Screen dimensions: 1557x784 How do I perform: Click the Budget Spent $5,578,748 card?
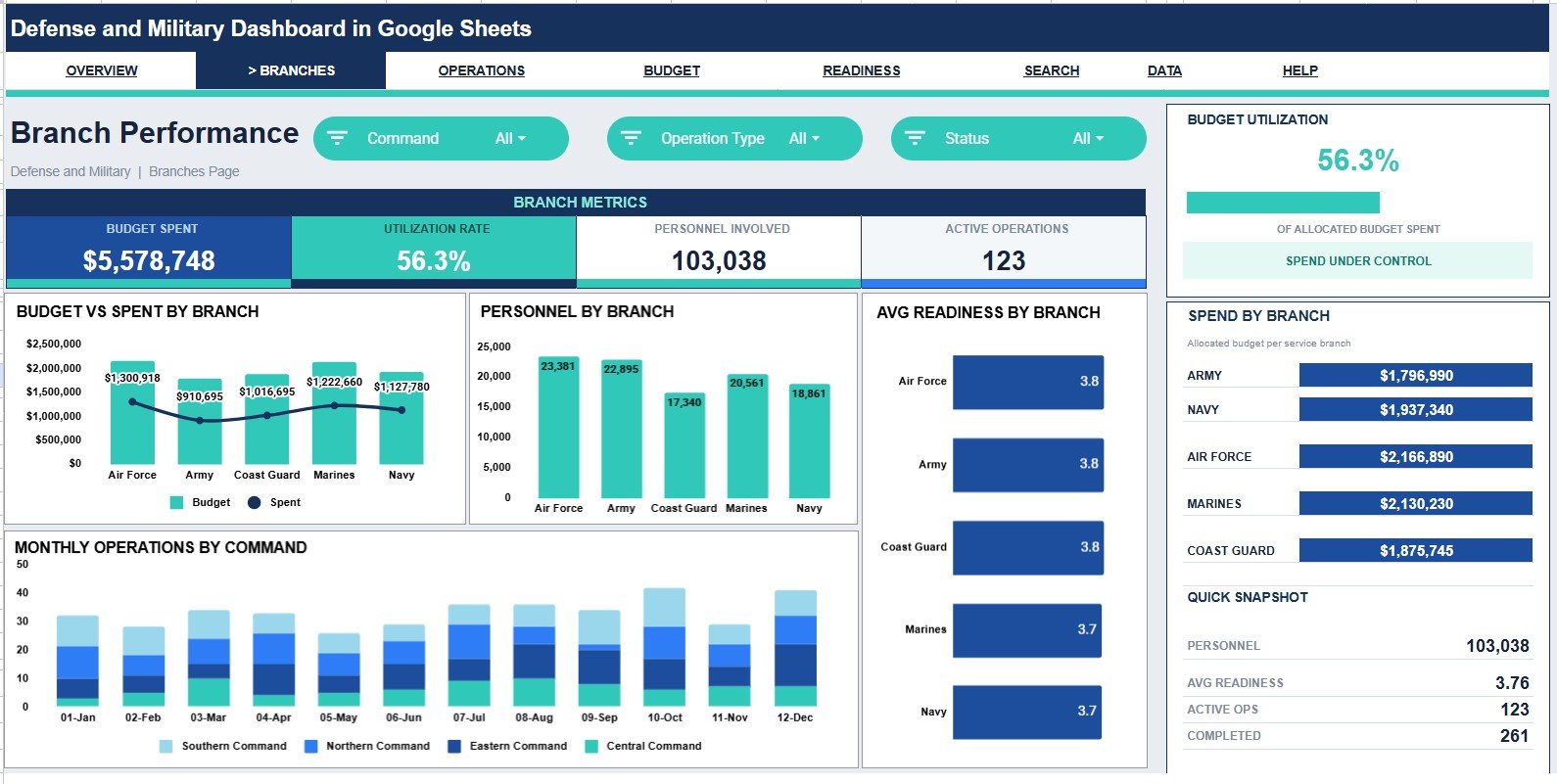[149, 251]
